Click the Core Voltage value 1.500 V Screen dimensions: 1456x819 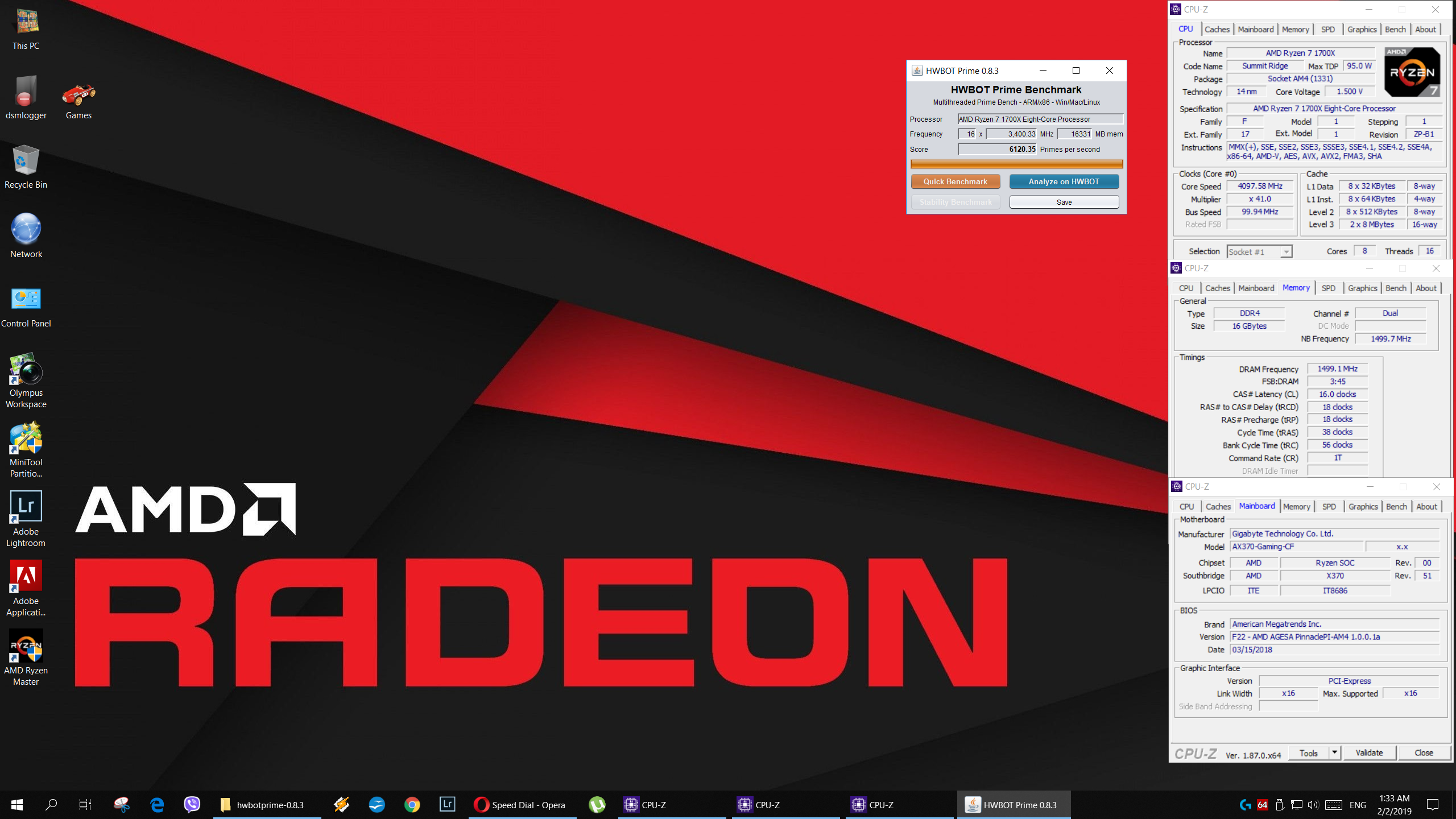tap(1350, 92)
